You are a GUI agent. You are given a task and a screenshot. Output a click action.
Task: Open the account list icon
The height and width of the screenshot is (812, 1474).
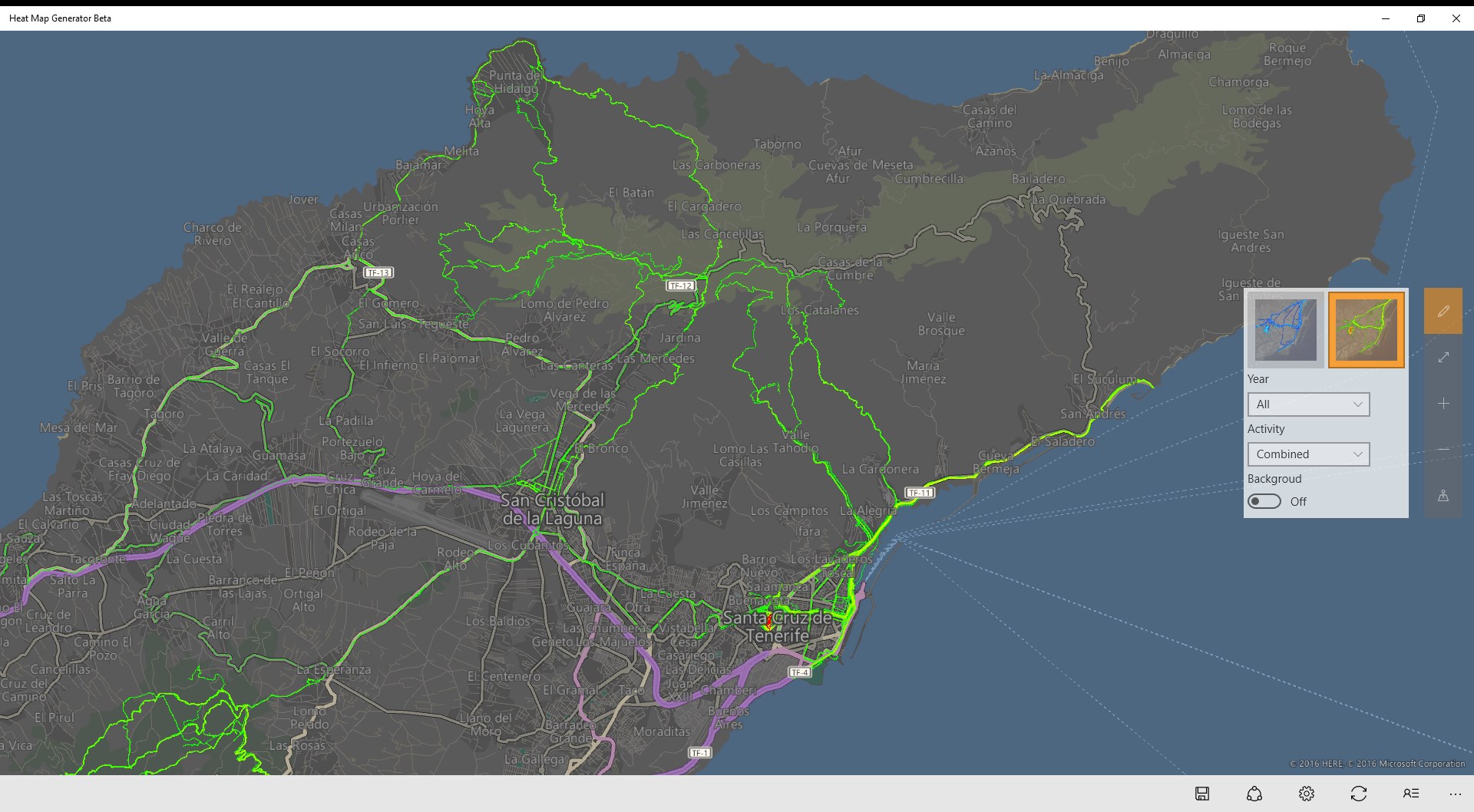1411,794
